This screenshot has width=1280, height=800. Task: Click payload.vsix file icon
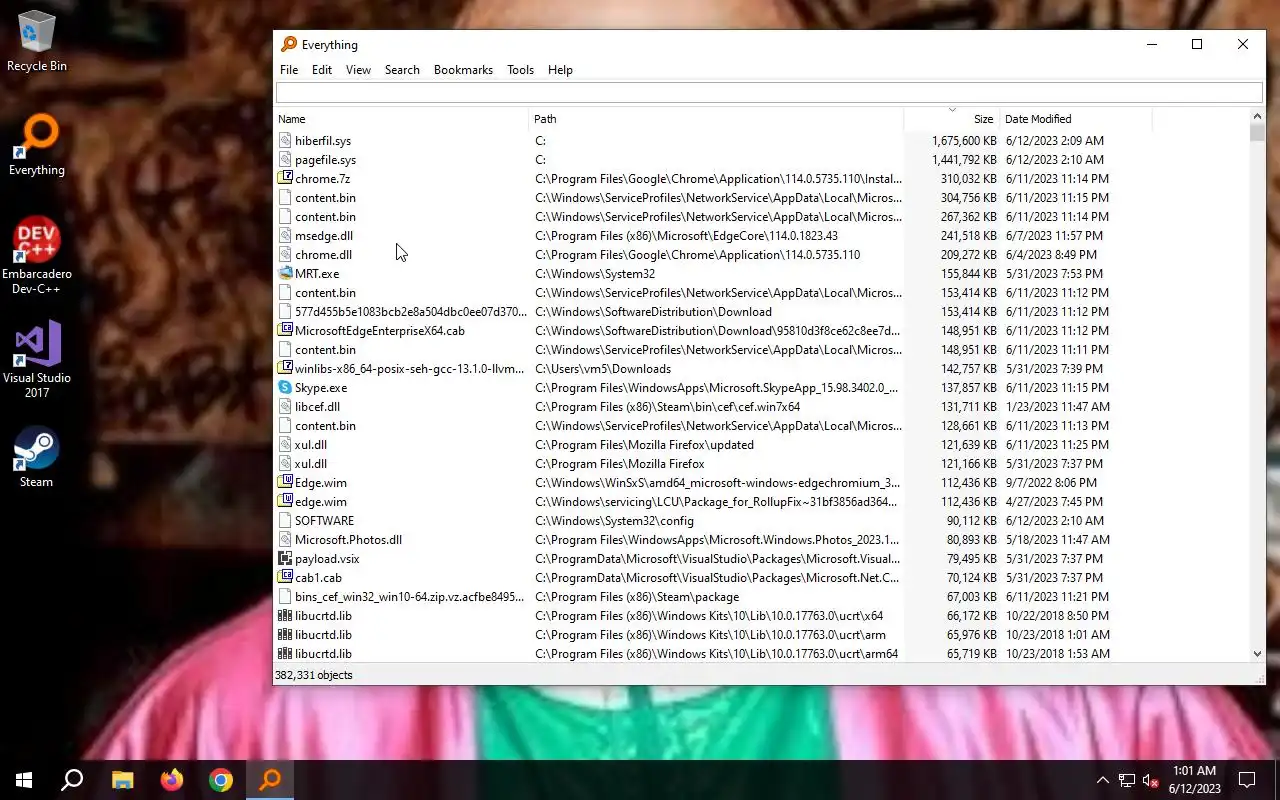[x=285, y=559]
